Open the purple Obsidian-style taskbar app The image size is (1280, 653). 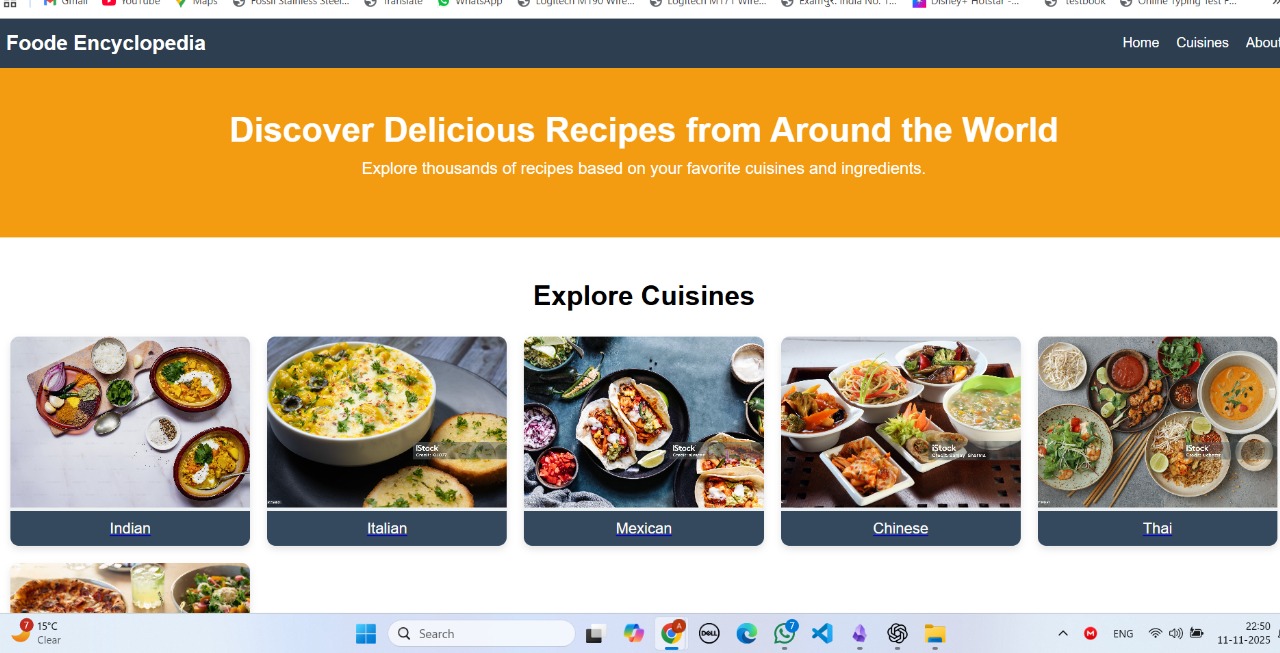tap(859, 633)
